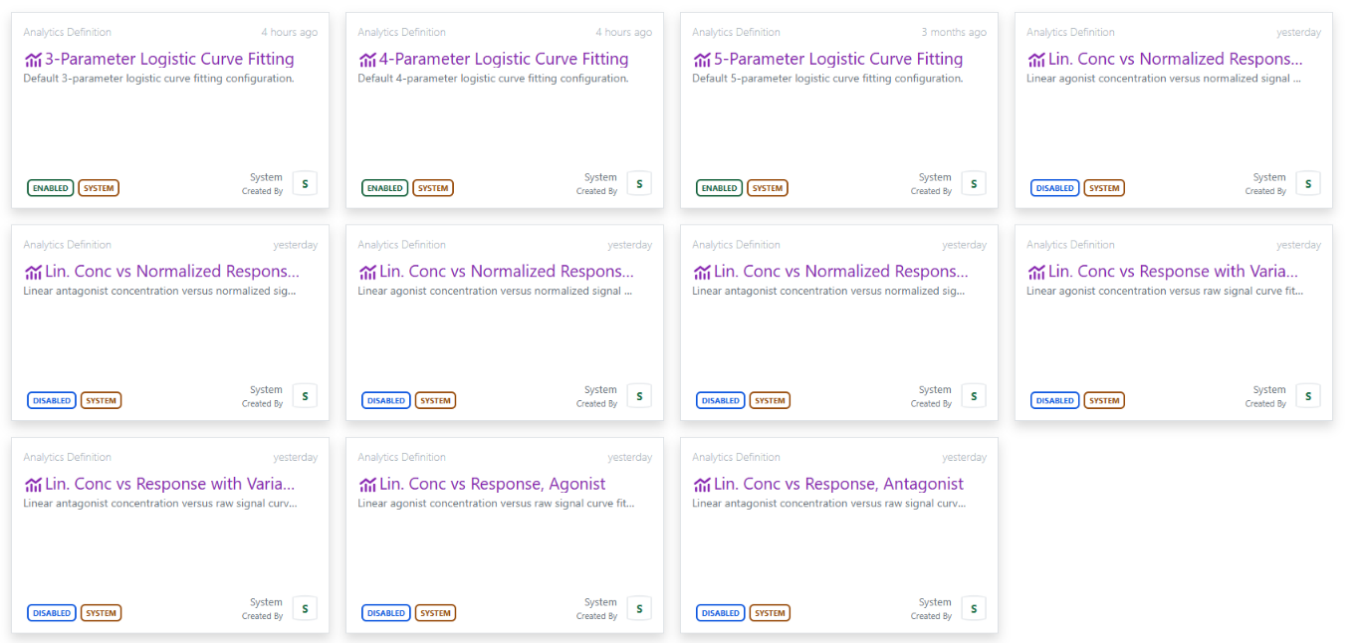Viewport: 1360px width, 643px height.
Task: Click the "3 months ago" timestamp
Action: [954, 33]
